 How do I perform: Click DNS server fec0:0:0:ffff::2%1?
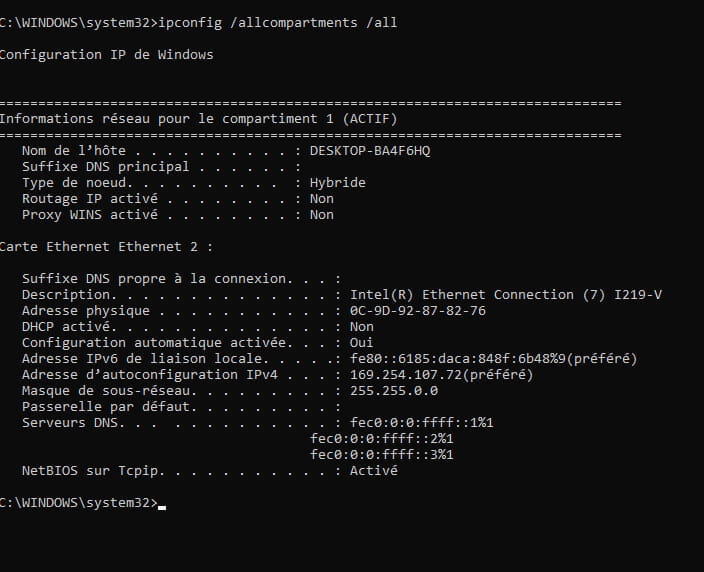pyautogui.click(x=382, y=439)
